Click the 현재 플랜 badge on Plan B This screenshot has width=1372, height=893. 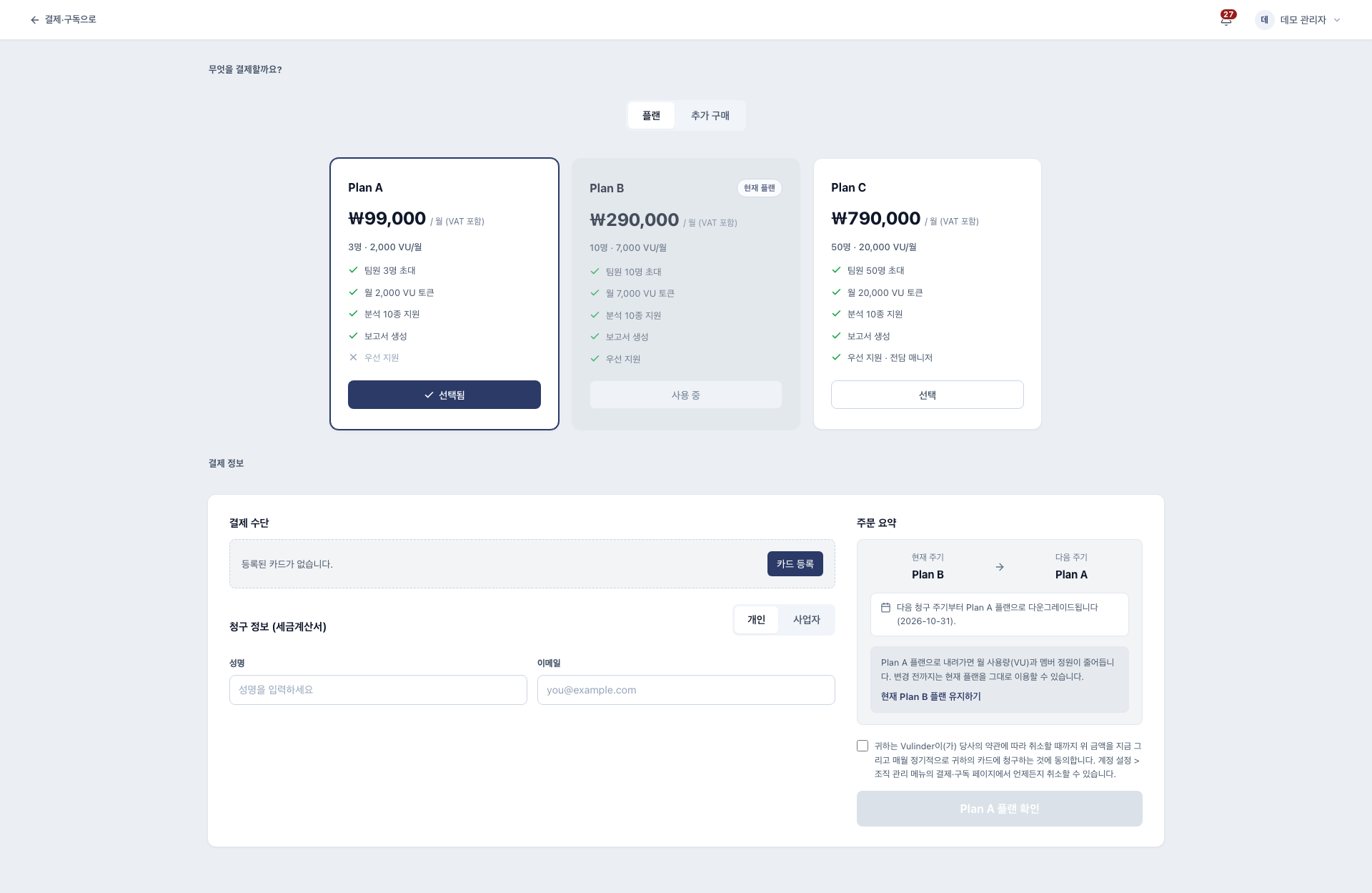pyautogui.click(x=759, y=188)
